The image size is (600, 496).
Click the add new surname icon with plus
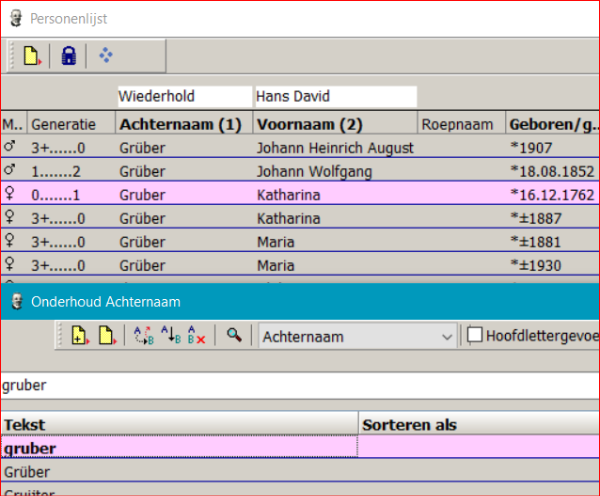click(x=80, y=337)
